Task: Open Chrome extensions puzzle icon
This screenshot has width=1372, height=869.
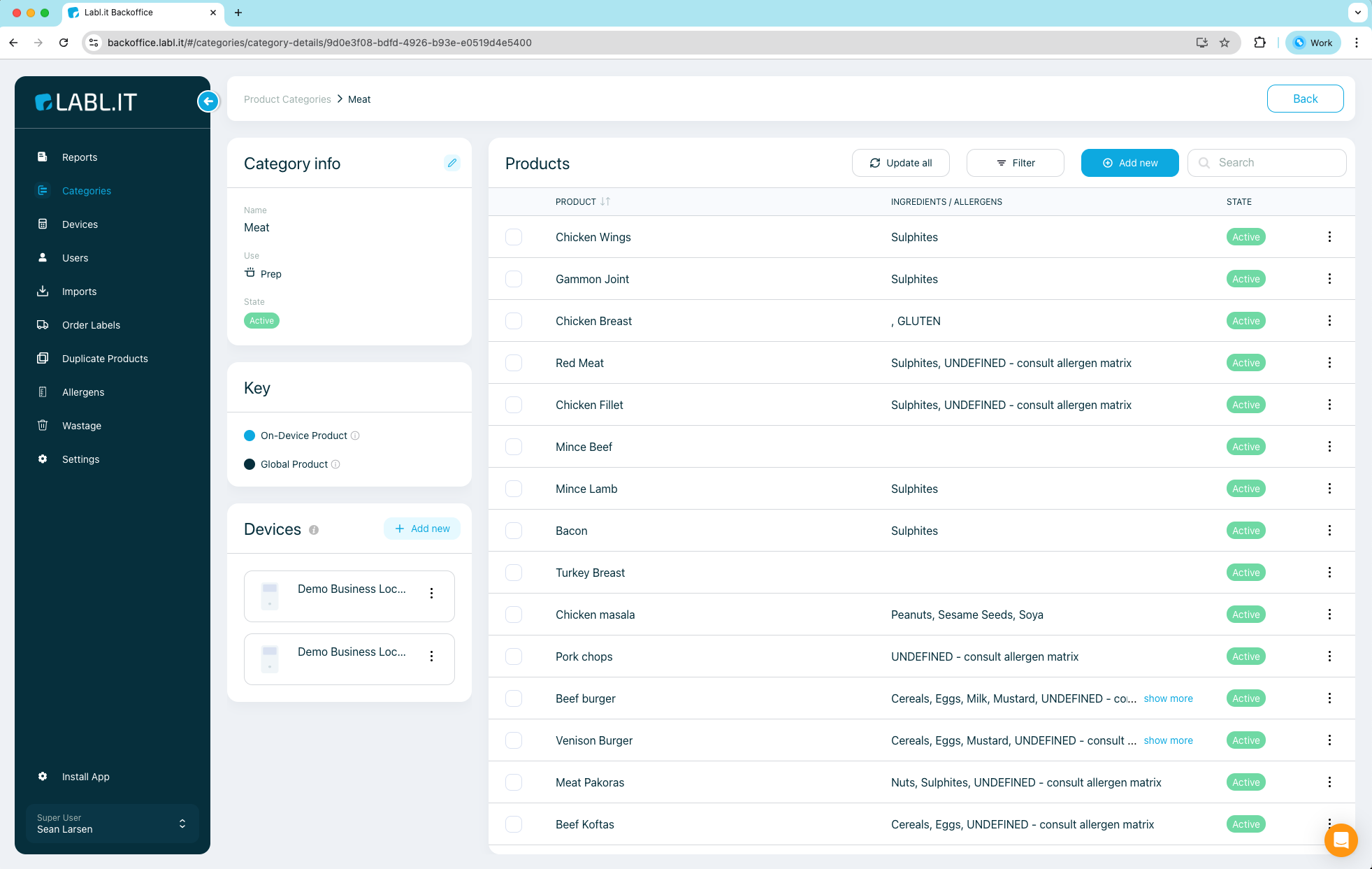Action: (x=1259, y=43)
